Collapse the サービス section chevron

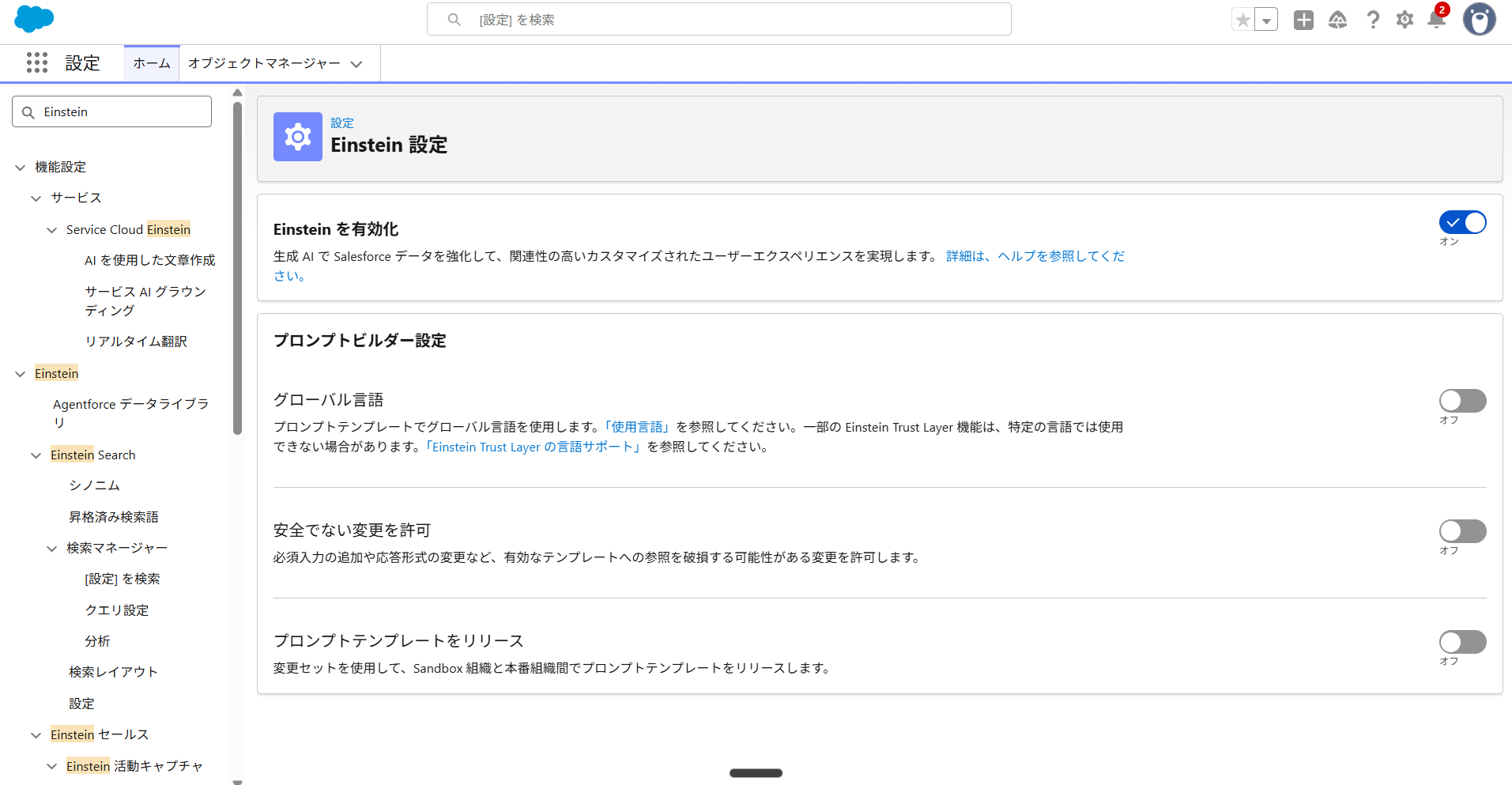coord(35,198)
